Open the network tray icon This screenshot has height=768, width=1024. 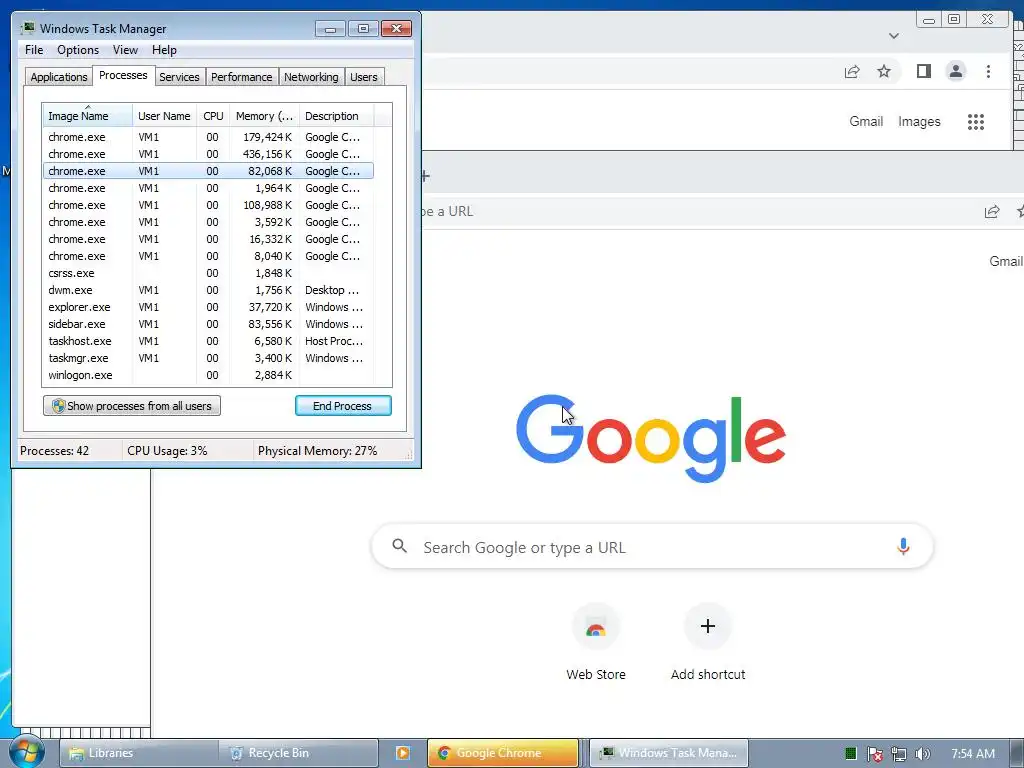click(x=899, y=754)
